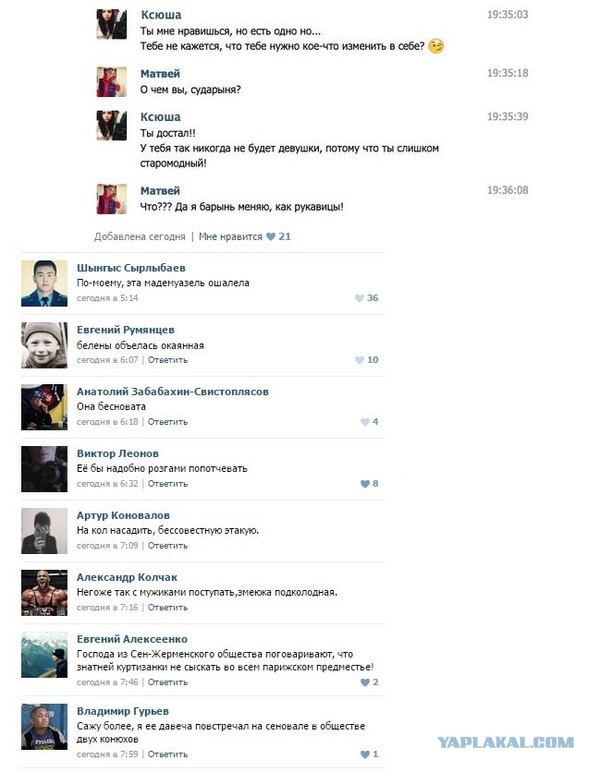Click heart next to Виктор Леонов's comment
This screenshot has width=600, height=772.
(365, 483)
